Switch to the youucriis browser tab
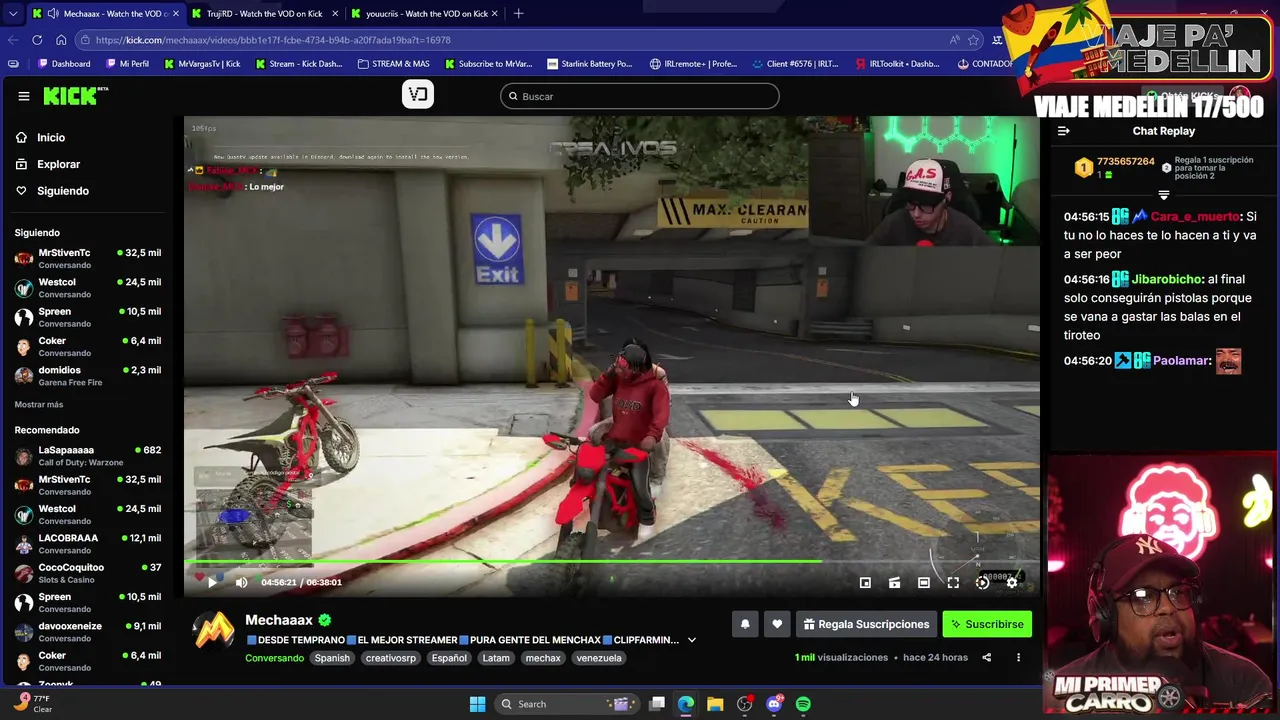Image resolution: width=1280 pixels, height=720 pixels. tap(427, 14)
